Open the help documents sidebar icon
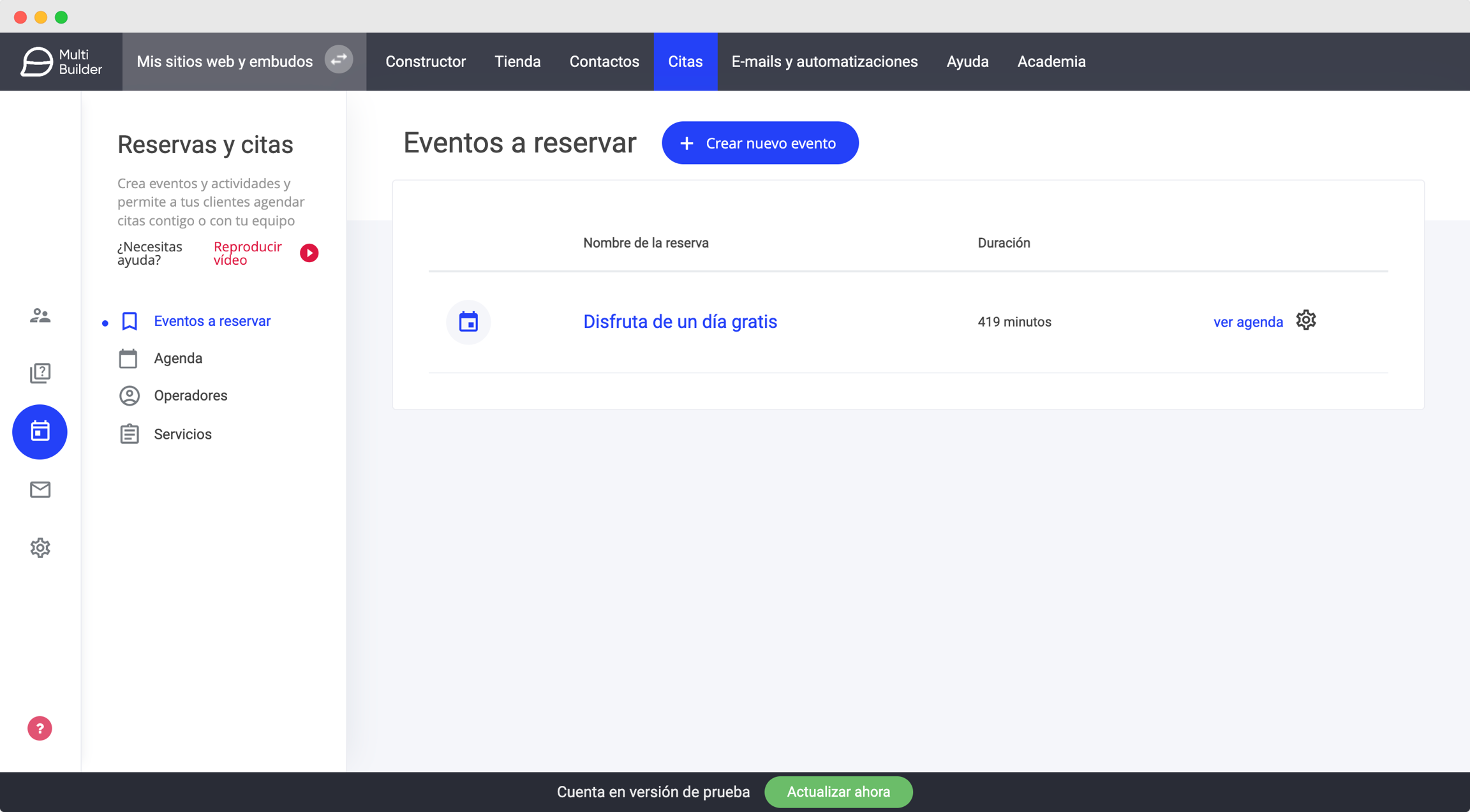Image resolution: width=1470 pixels, height=812 pixels. (x=40, y=373)
